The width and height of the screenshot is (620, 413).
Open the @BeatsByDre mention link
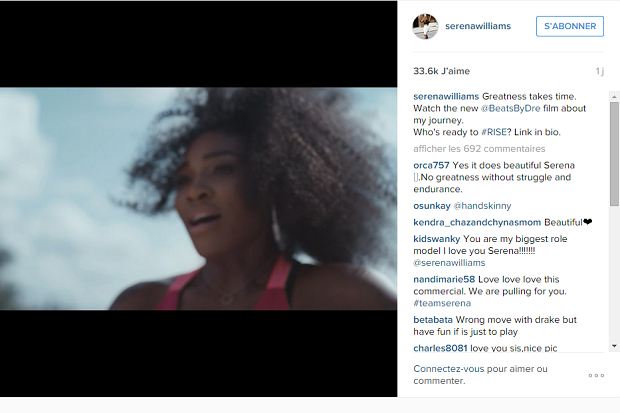[510, 108]
